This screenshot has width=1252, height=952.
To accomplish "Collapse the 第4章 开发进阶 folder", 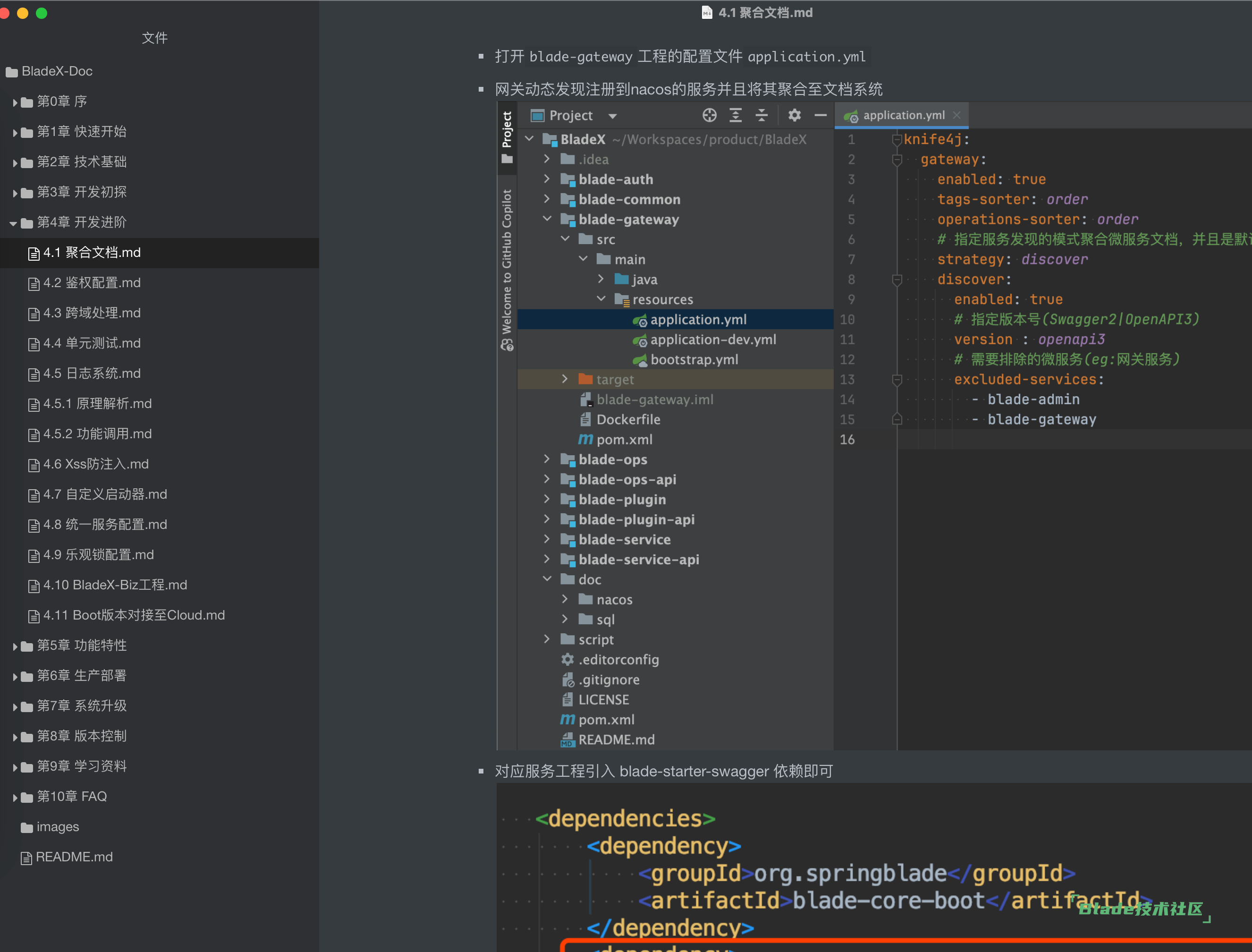I will pos(13,223).
